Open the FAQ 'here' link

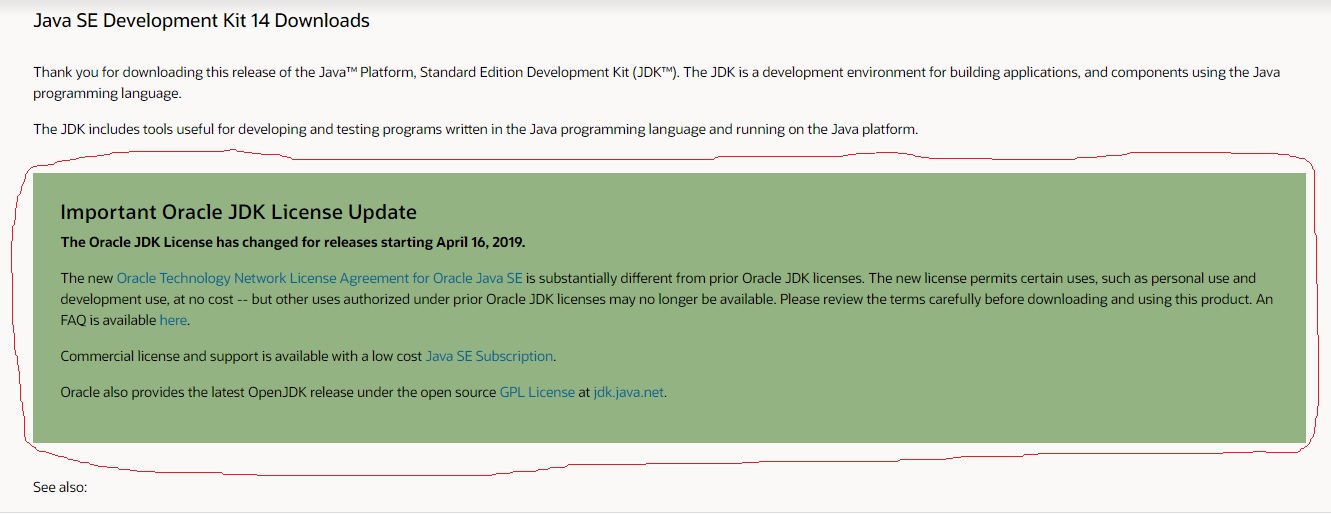coord(173,320)
